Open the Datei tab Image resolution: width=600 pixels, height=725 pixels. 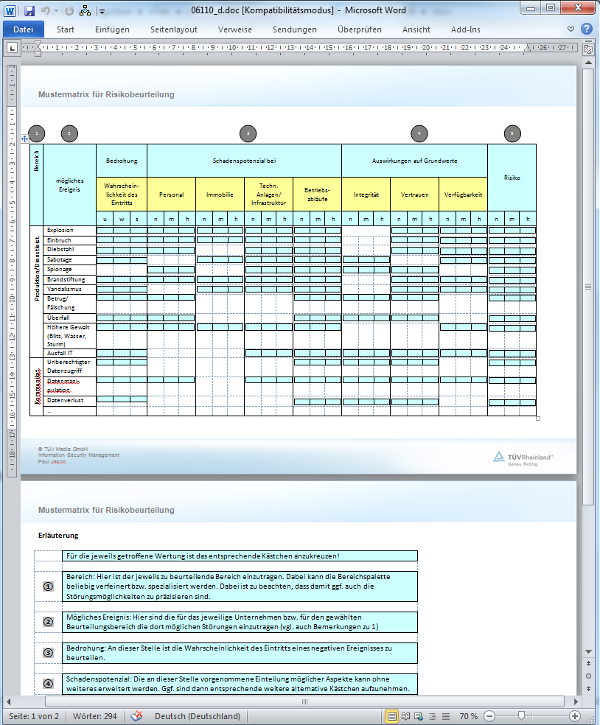(x=23, y=29)
